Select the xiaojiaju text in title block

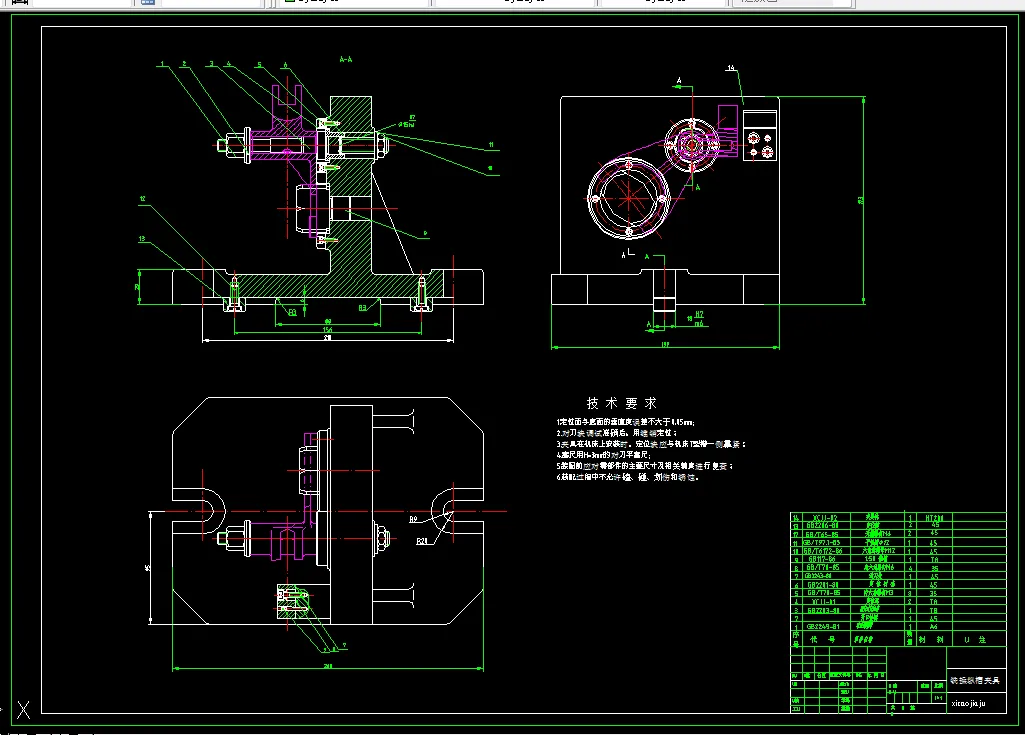968,704
